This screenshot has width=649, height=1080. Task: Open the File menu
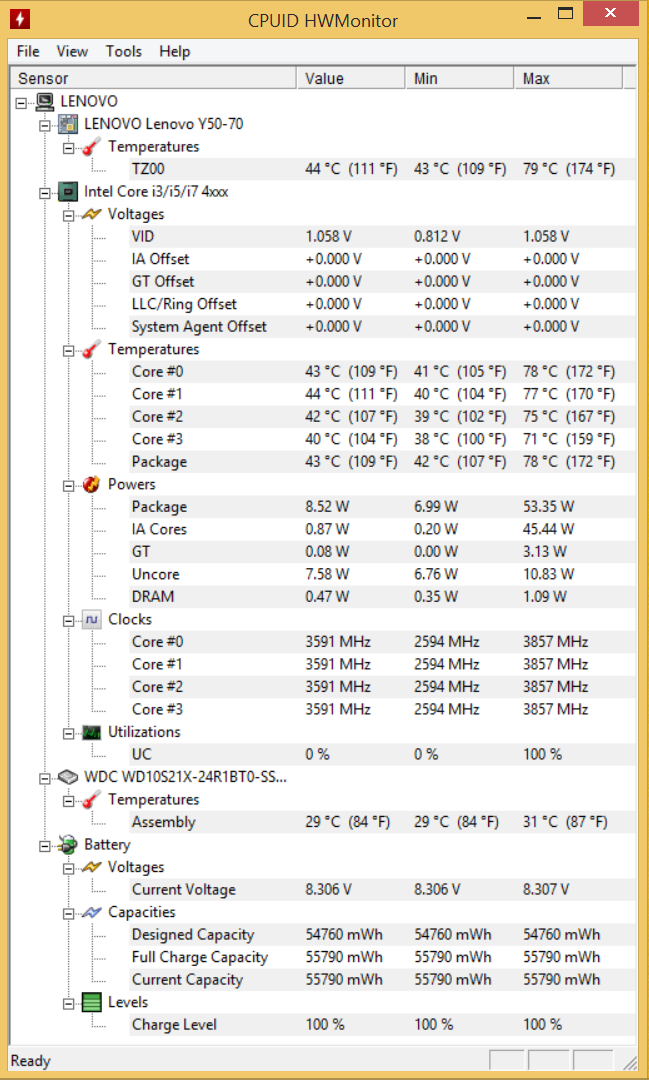point(28,52)
